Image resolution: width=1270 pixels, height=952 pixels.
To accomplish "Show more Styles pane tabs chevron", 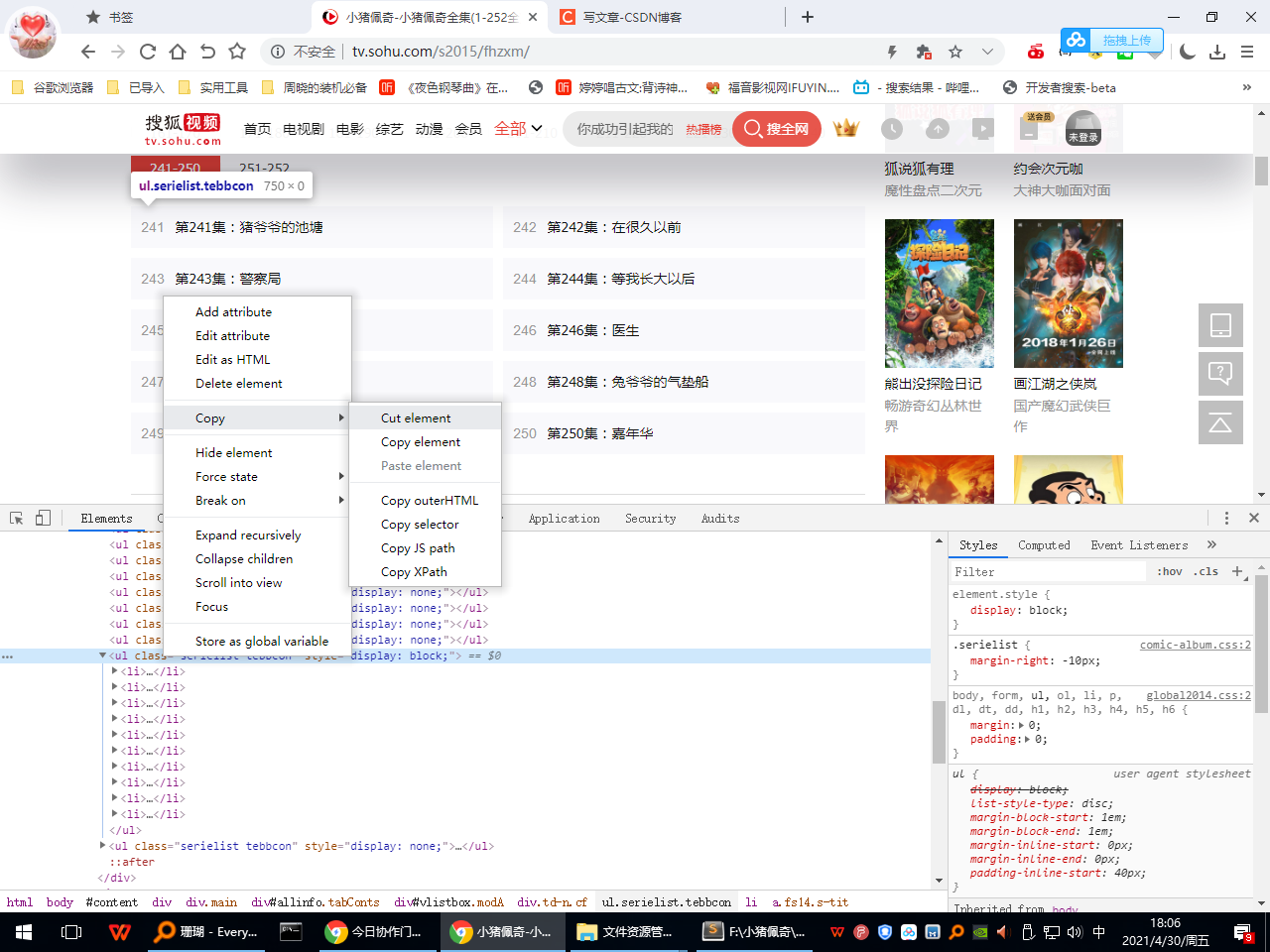I will click(x=1211, y=544).
